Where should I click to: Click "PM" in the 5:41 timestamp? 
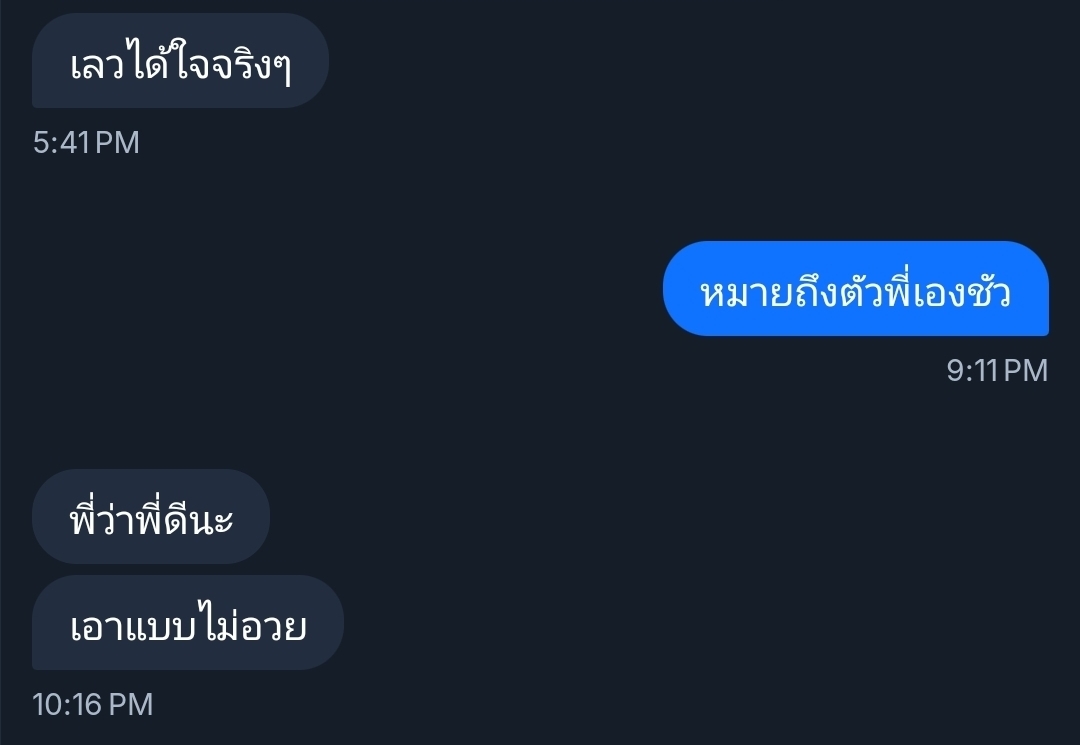(x=117, y=143)
